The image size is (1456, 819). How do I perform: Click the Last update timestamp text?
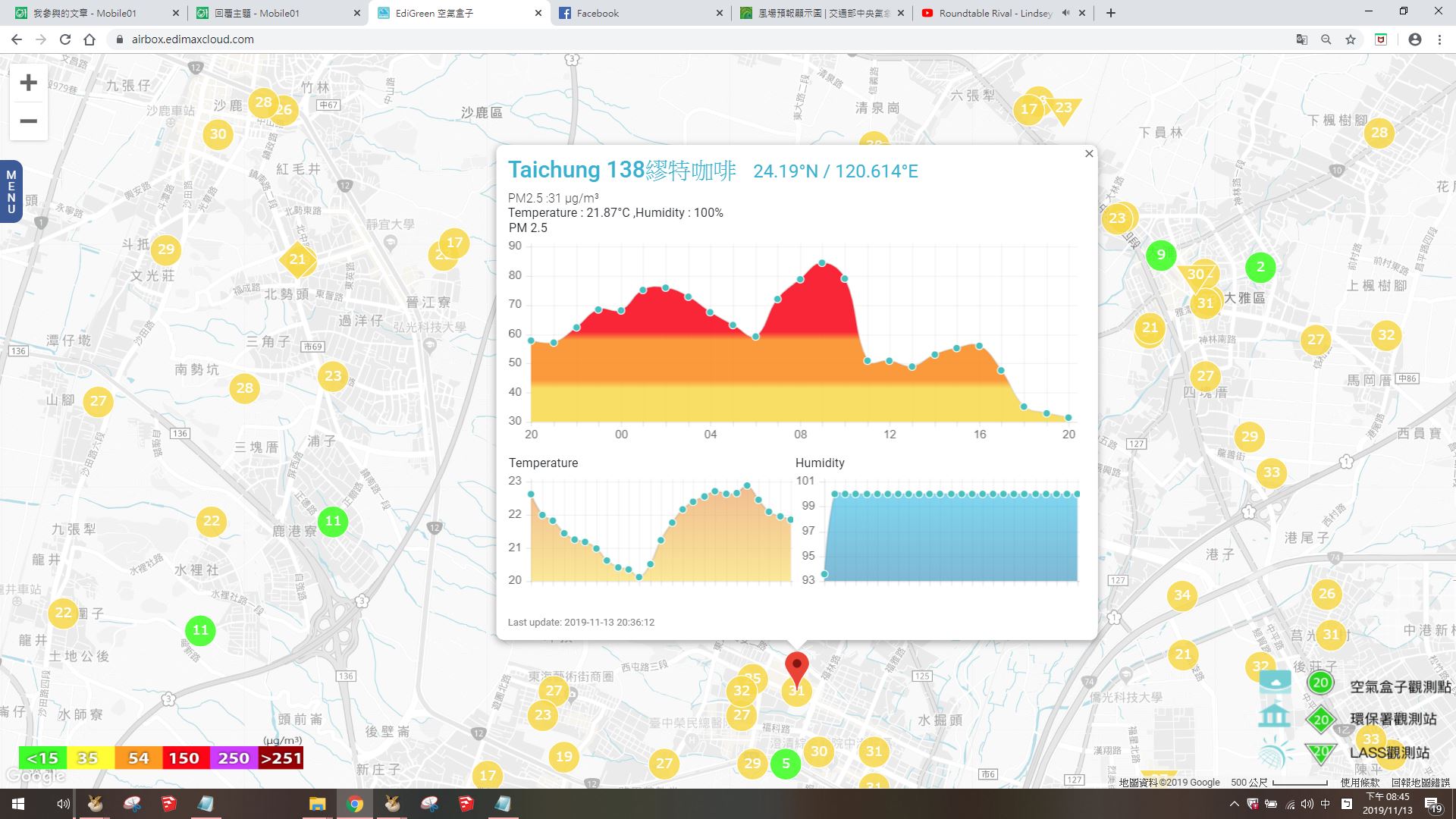coord(581,622)
